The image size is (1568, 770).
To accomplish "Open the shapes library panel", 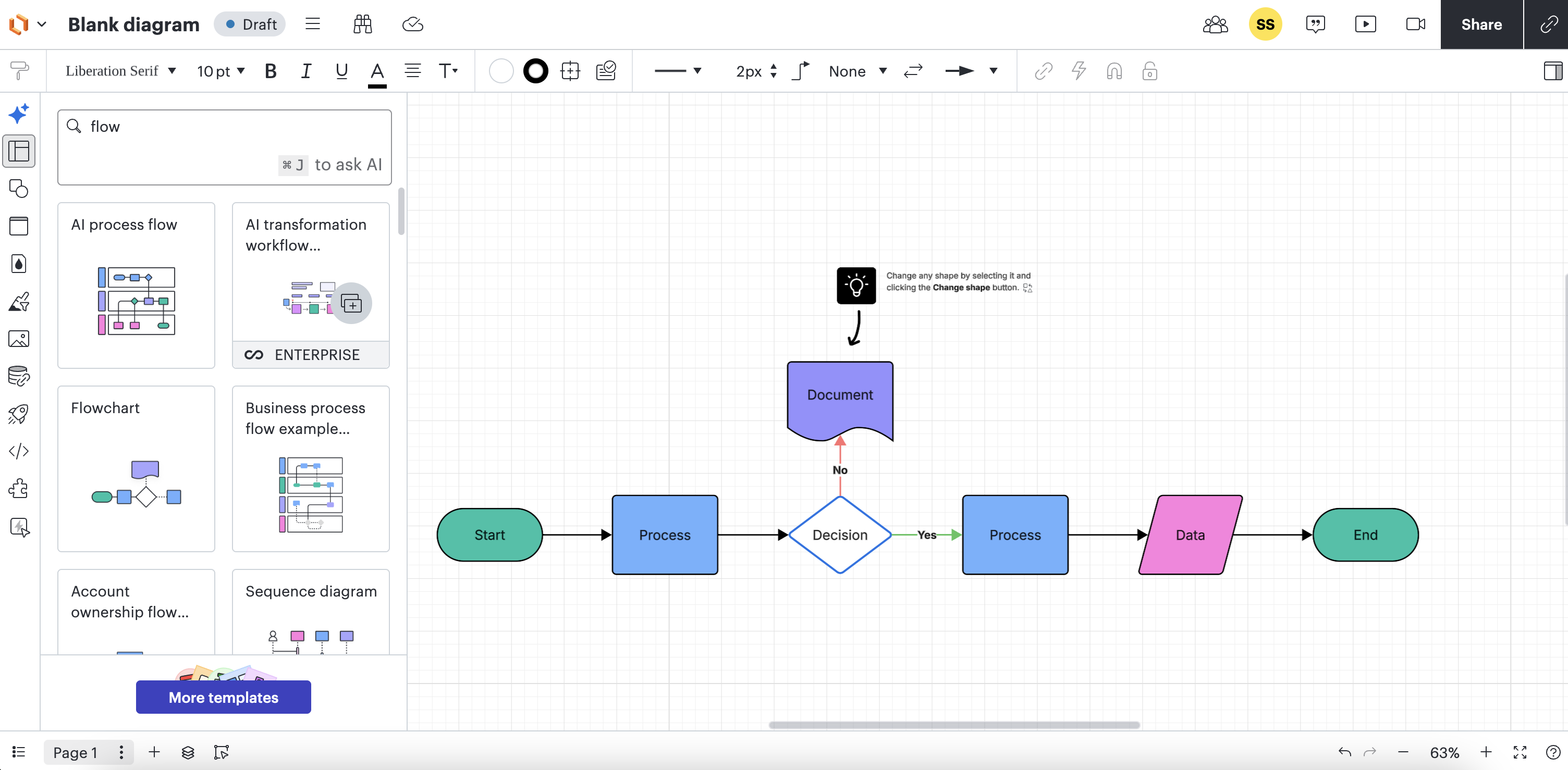I will click(19, 189).
